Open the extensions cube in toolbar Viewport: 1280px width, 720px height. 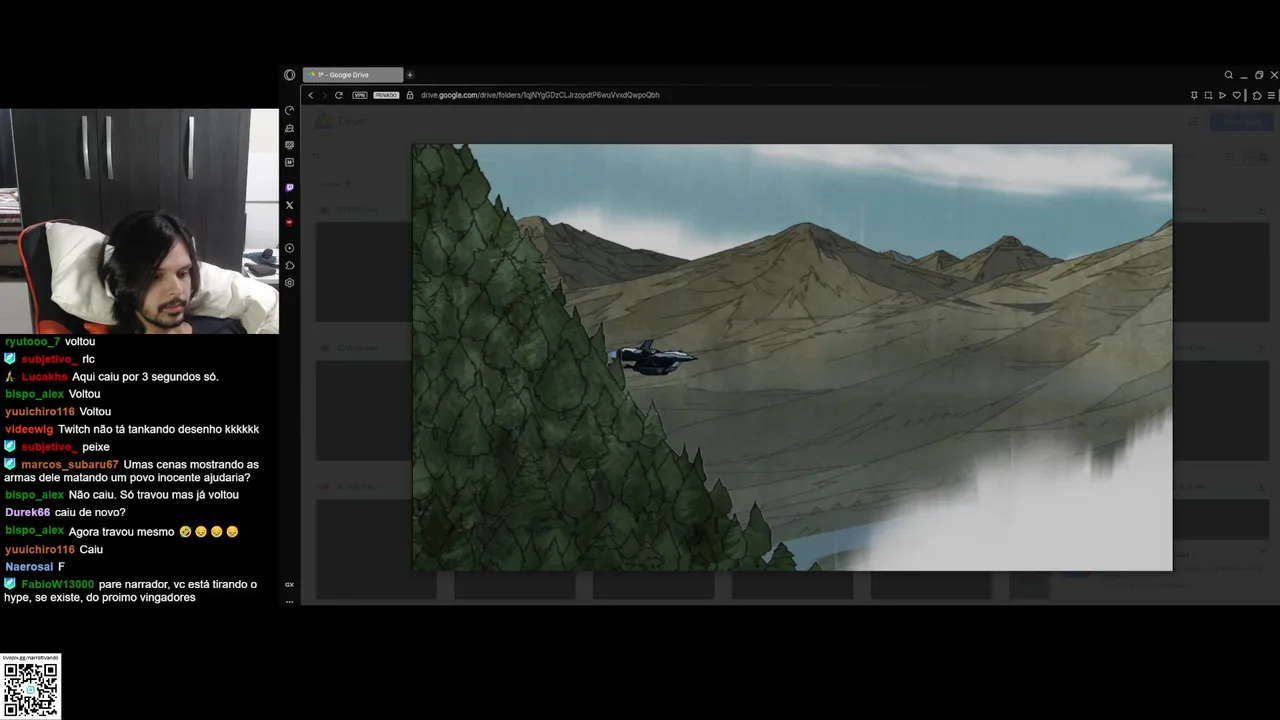pyautogui.click(x=1257, y=95)
